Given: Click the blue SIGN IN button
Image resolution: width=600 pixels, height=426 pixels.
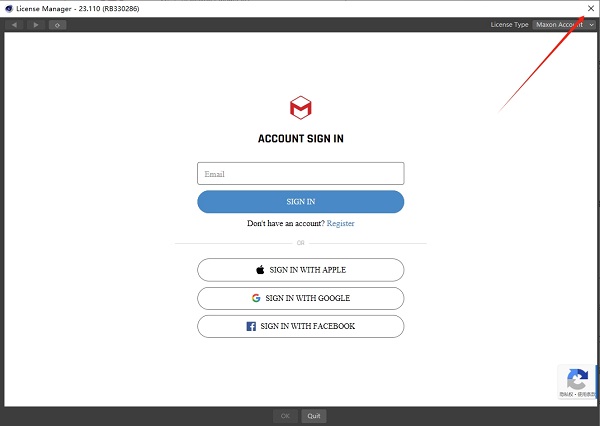Looking at the screenshot, I should (x=300, y=202).
